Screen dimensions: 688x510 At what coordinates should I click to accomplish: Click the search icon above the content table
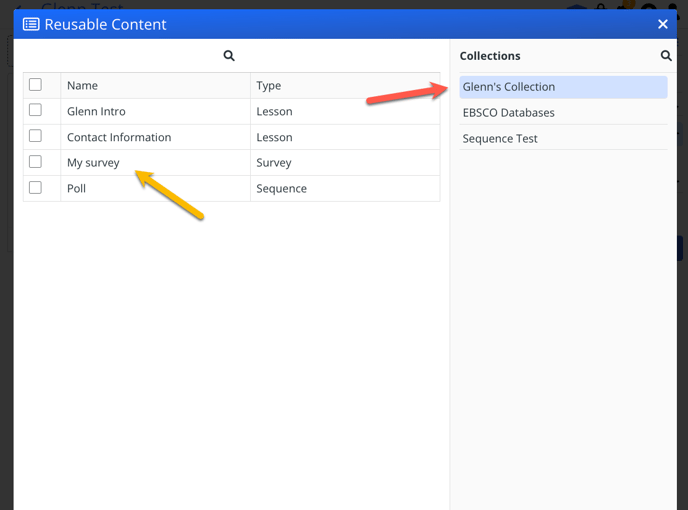229,56
